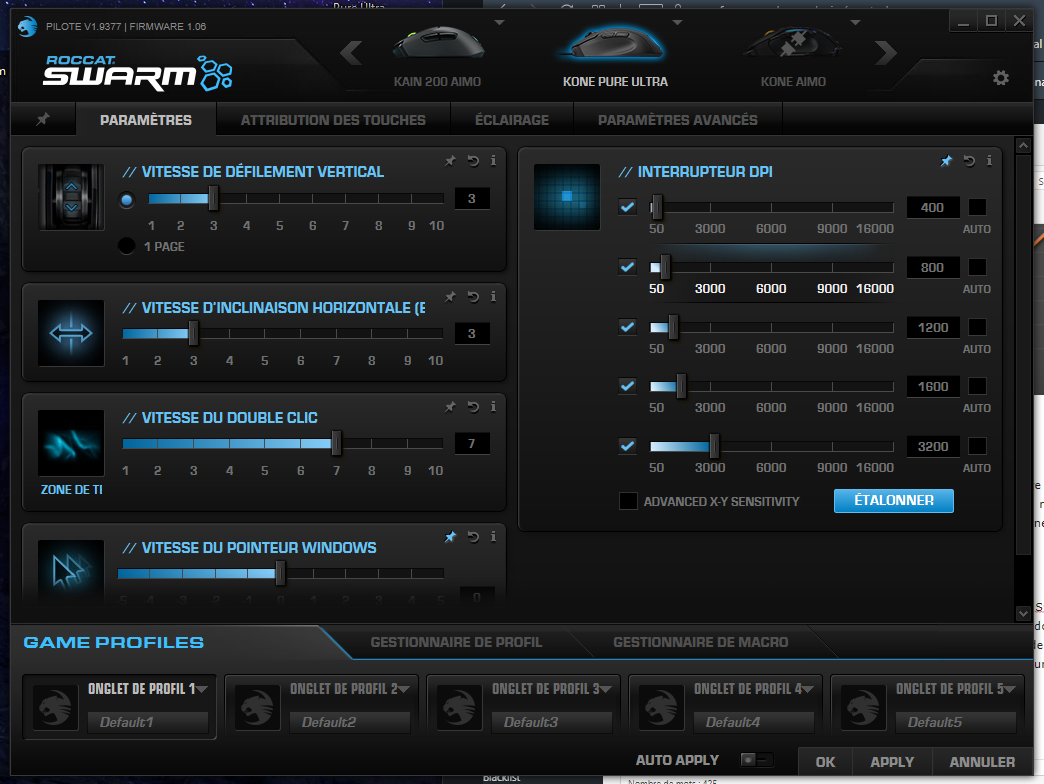Viewport: 1044px width, 784px height.
Task: Click the Étalonner button
Action: [893, 501]
